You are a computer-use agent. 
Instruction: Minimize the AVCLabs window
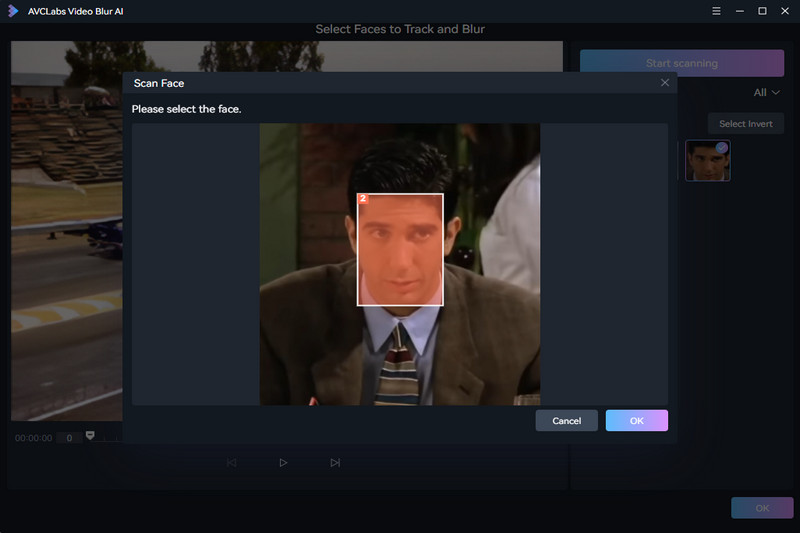point(739,11)
